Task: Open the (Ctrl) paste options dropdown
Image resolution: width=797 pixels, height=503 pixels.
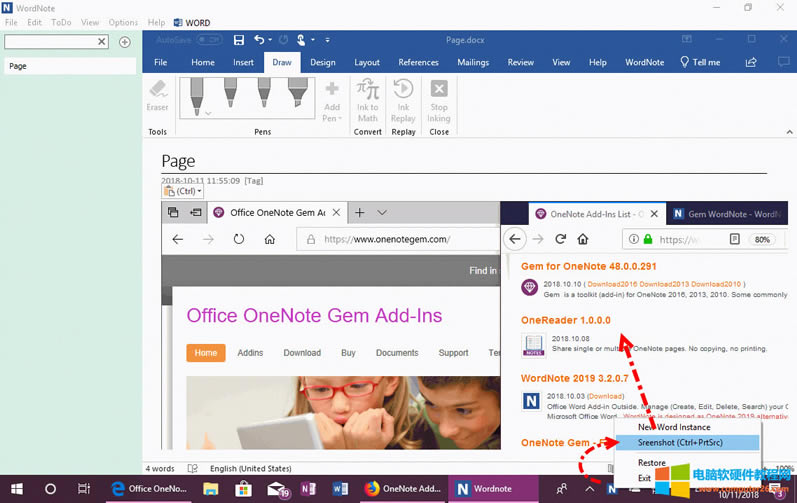Action: point(182,191)
